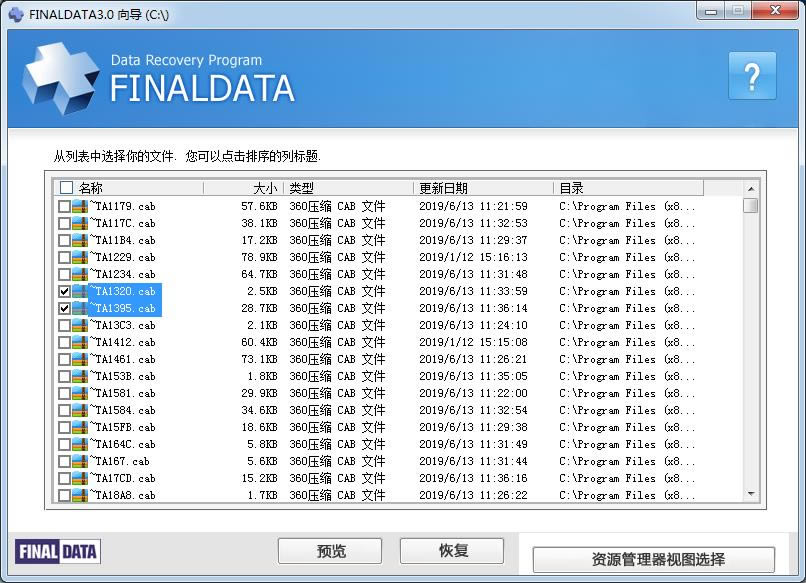Uncheck the box for ~TA1395.cab

[x=64, y=308]
